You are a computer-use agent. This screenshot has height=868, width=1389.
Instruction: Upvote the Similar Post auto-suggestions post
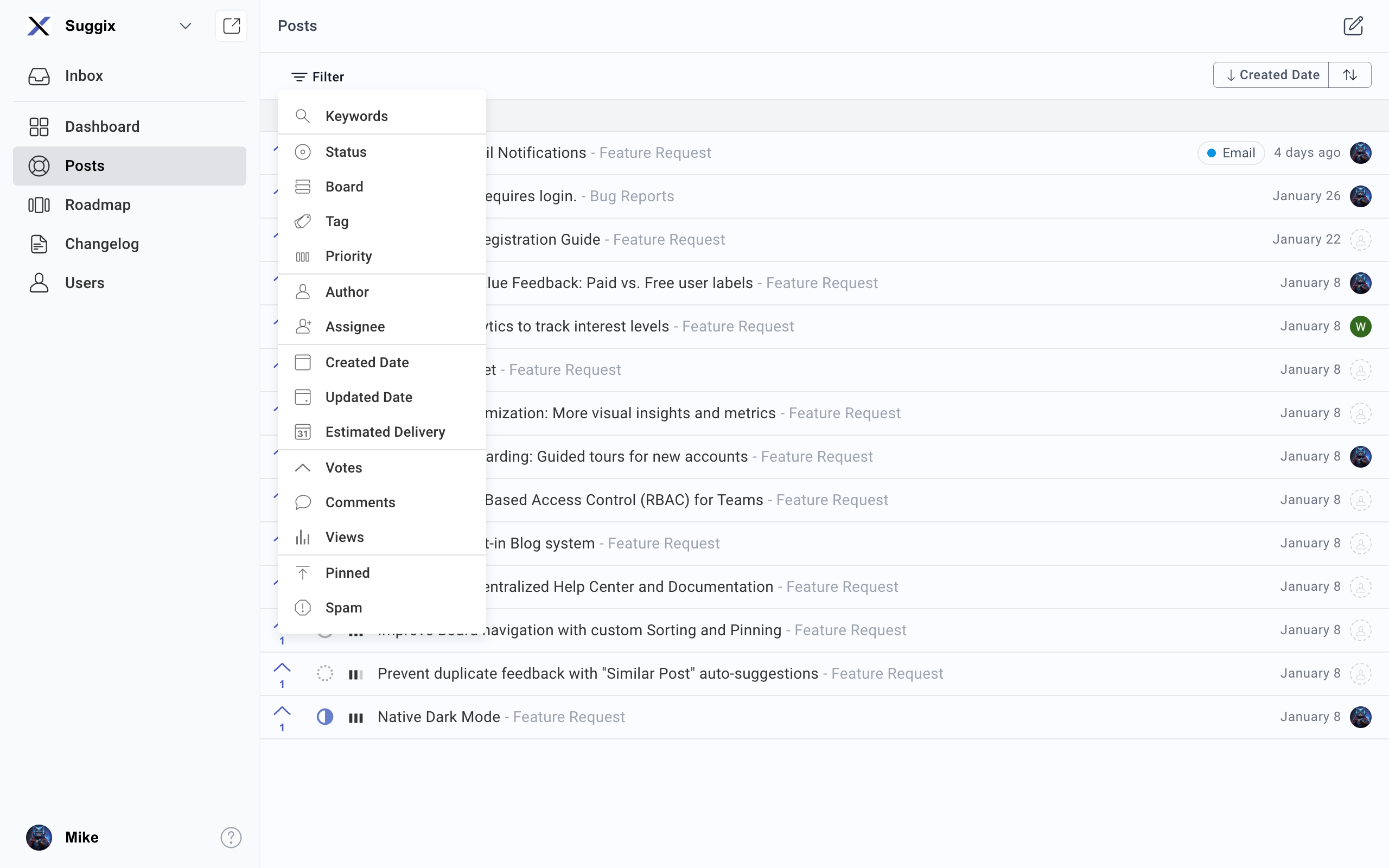pos(282,668)
